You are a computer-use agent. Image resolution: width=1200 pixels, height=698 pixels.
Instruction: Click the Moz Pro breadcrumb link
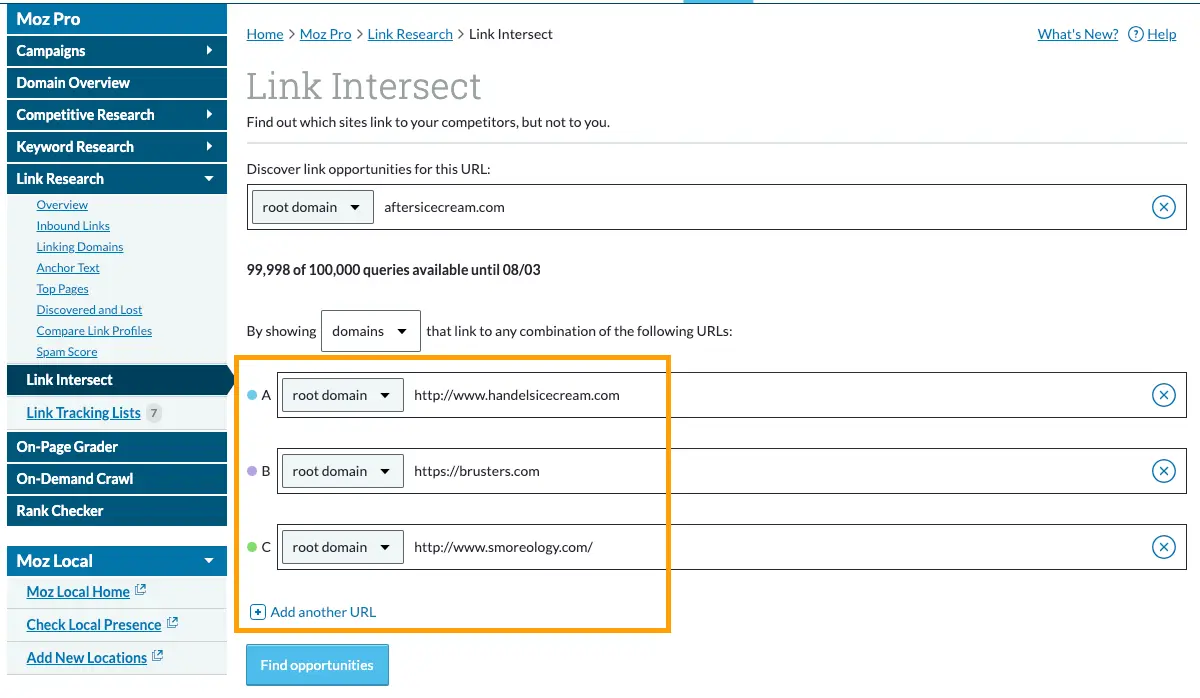(x=325, y=33)
